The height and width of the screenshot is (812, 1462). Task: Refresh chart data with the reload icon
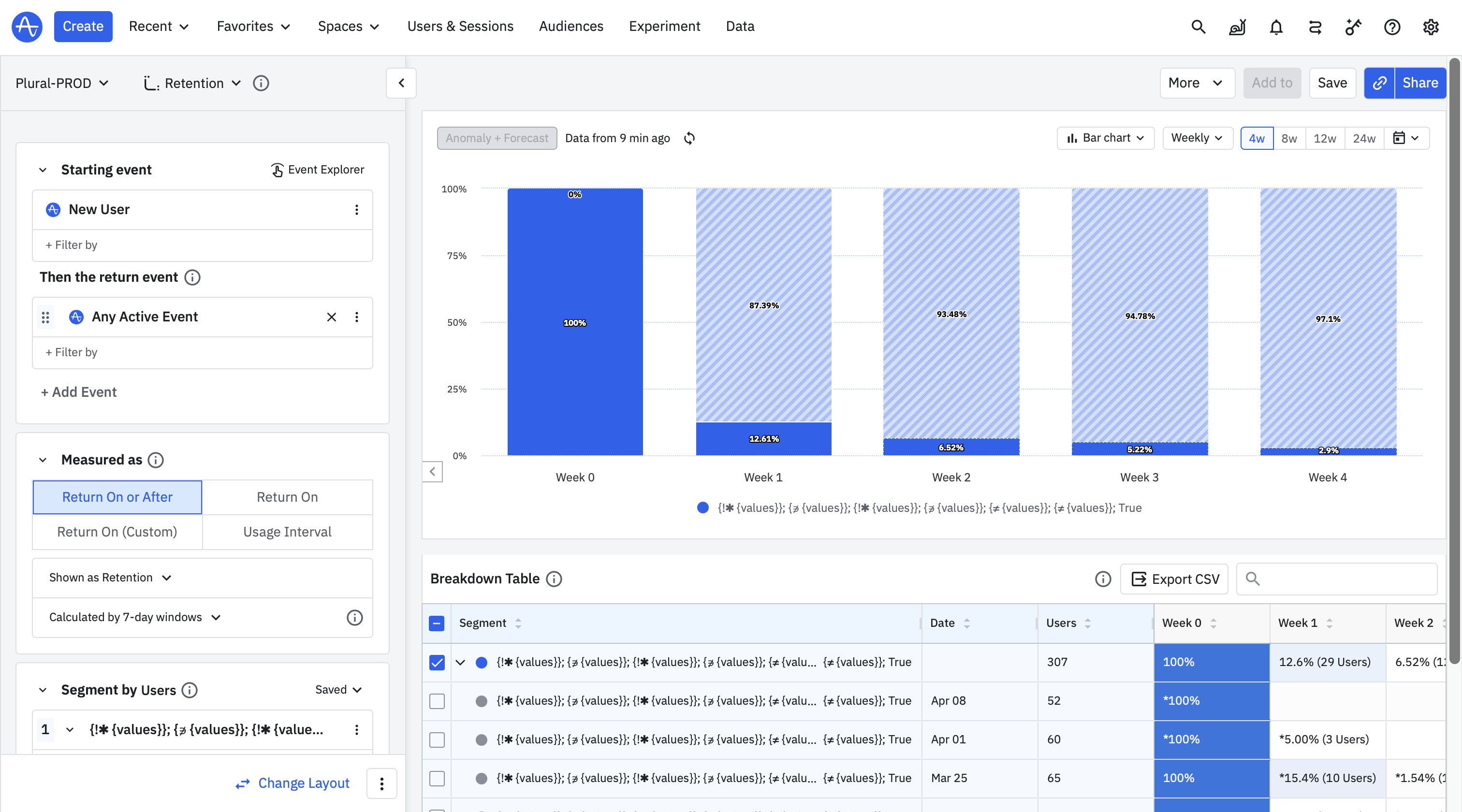pos(689,138)
